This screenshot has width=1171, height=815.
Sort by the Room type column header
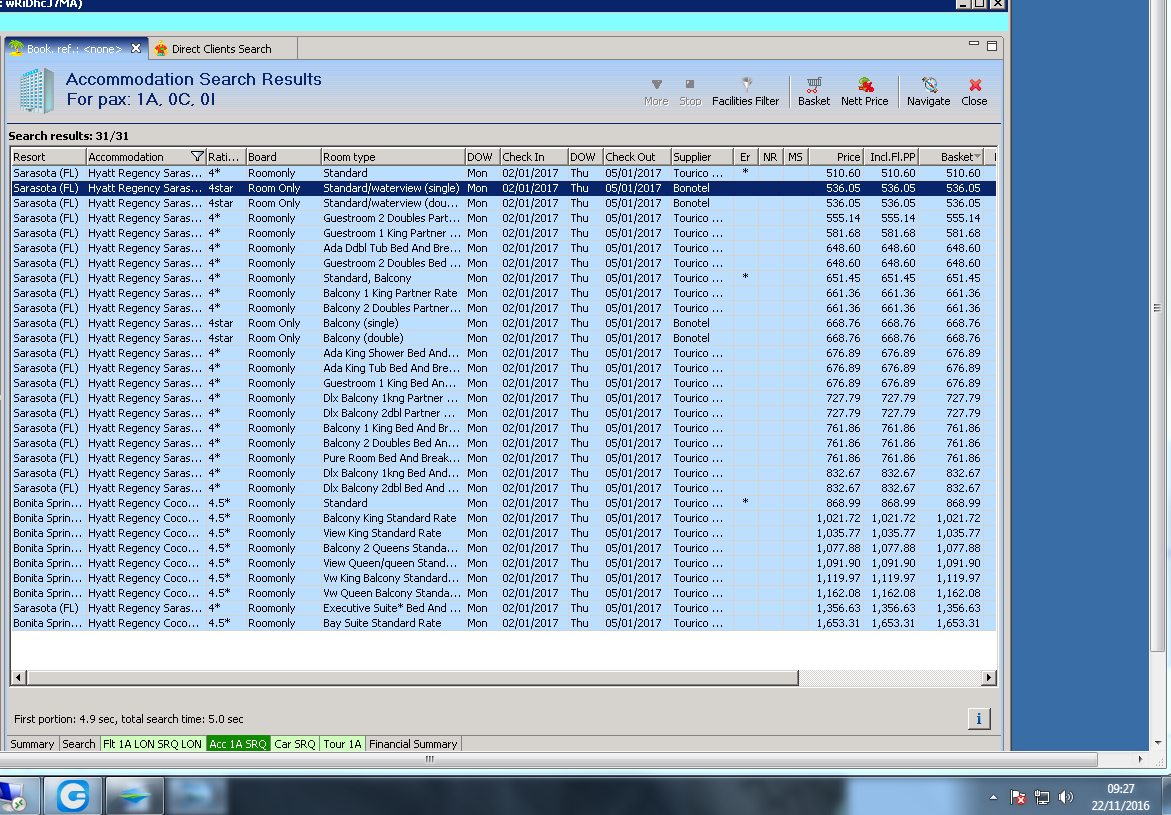393,157
